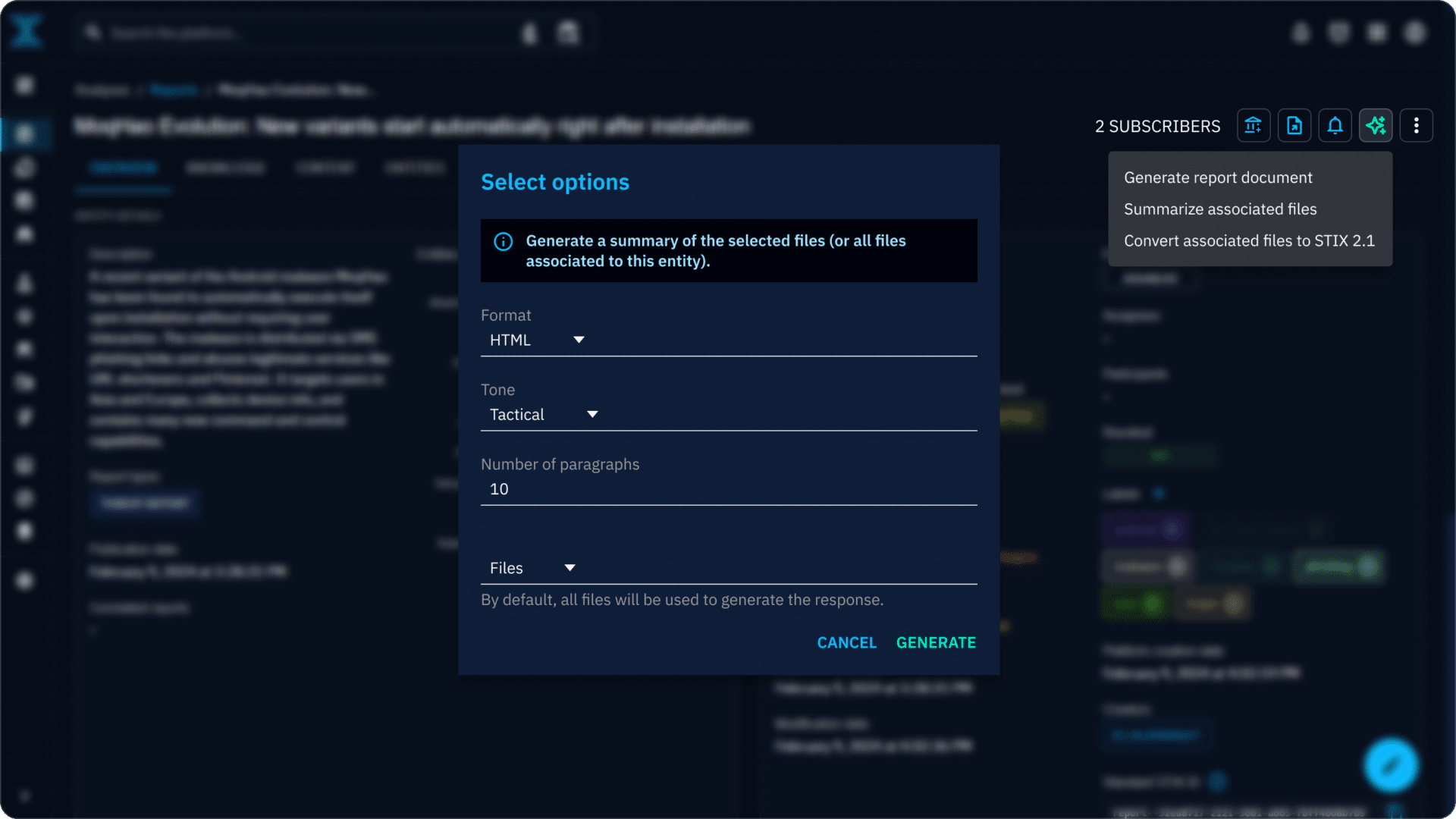
Task: Focus the platform search bar
Action: point(303,33)
